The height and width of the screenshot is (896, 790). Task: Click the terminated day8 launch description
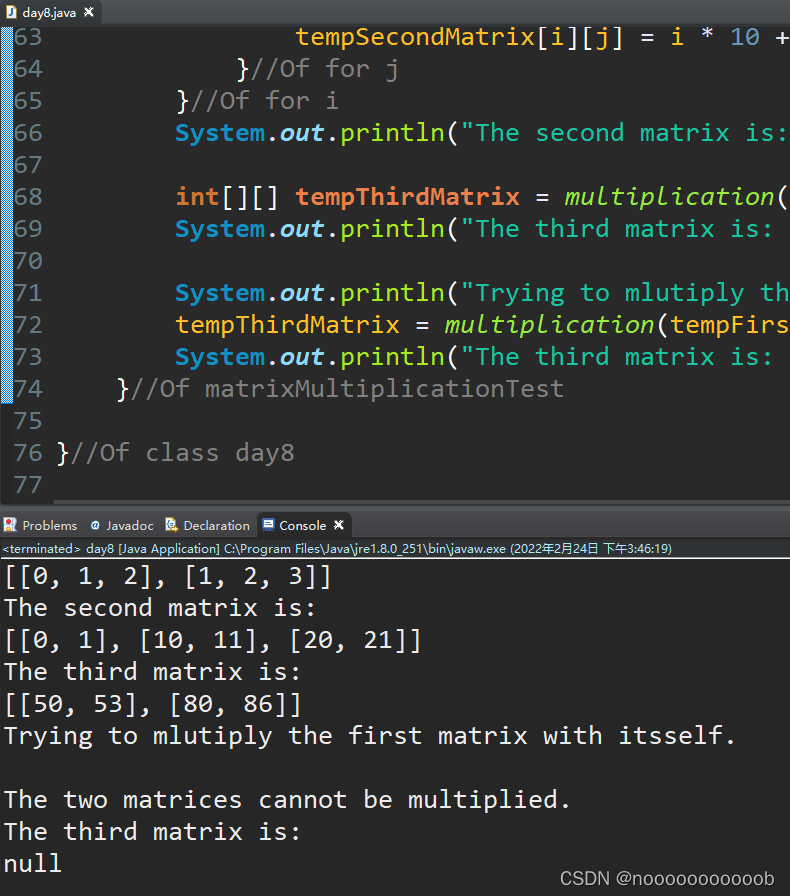[337, 549]
